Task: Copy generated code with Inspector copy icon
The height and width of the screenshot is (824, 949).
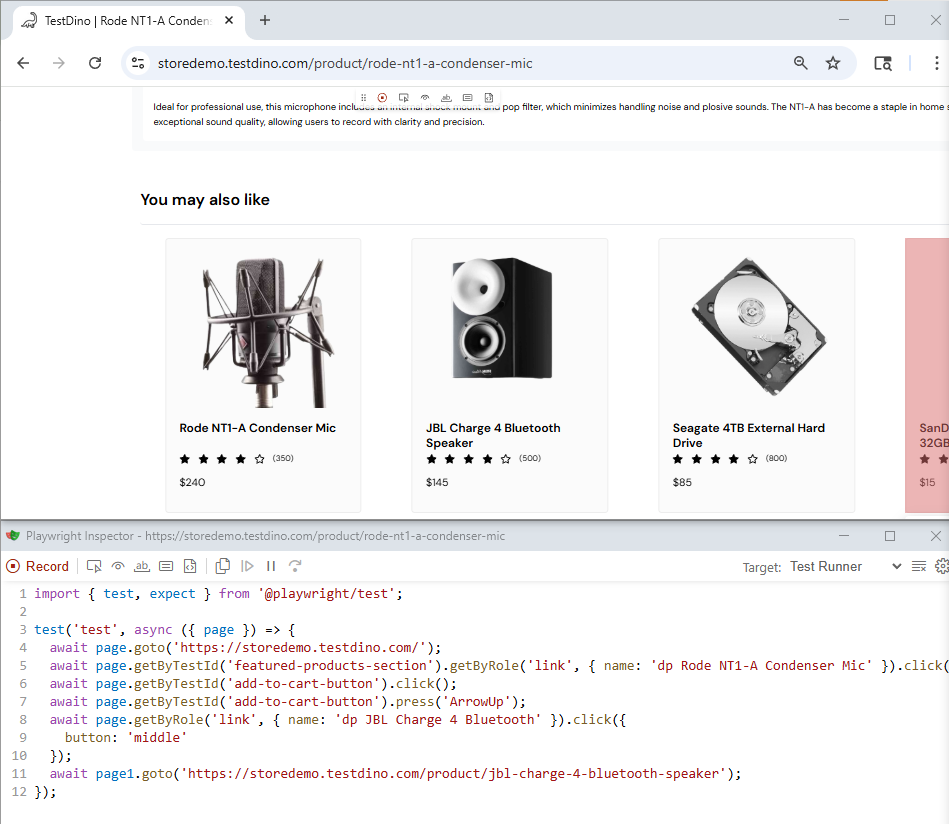Action: [x=223, y=566]
